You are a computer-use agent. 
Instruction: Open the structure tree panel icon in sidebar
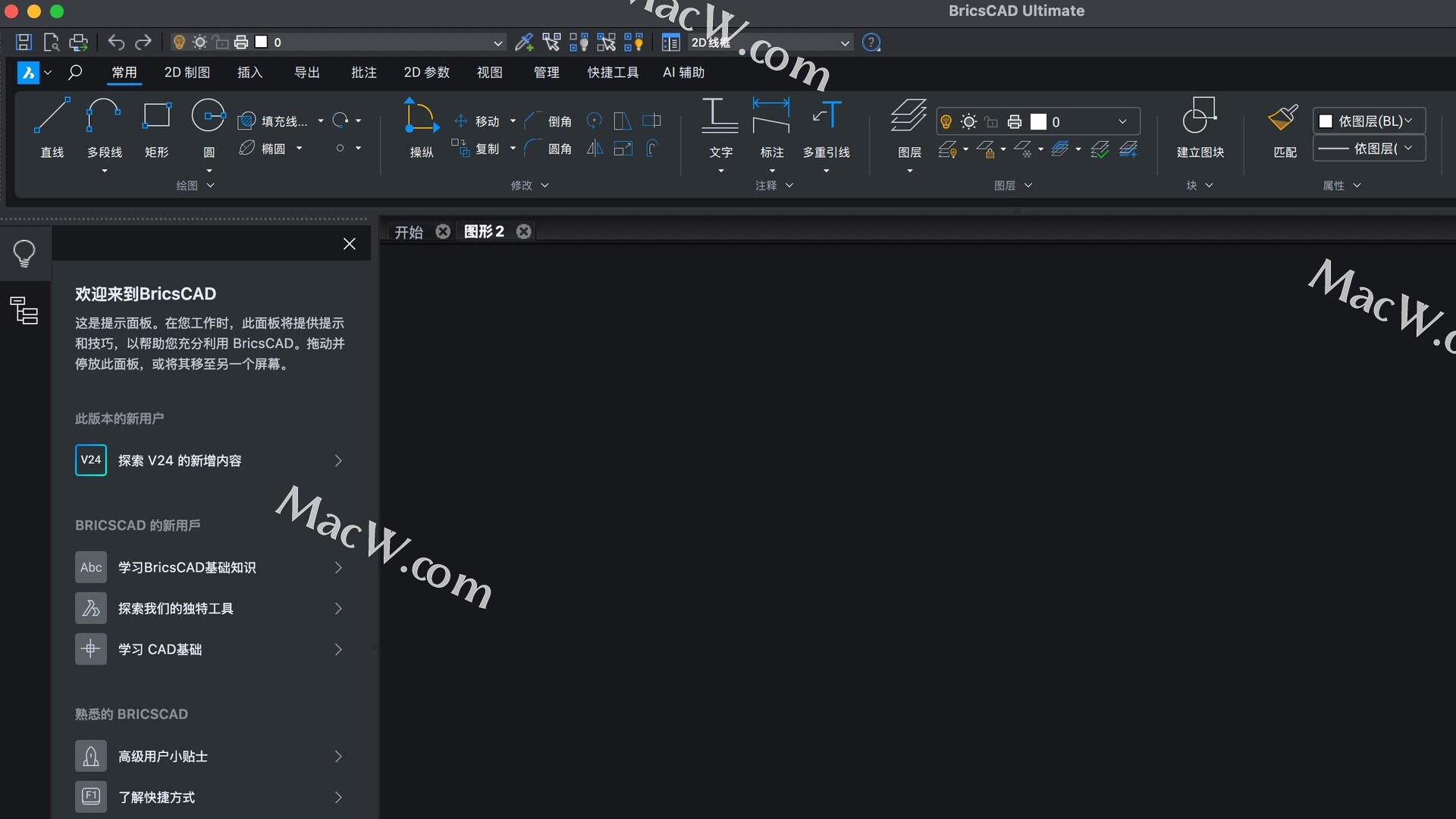point(24,310)
